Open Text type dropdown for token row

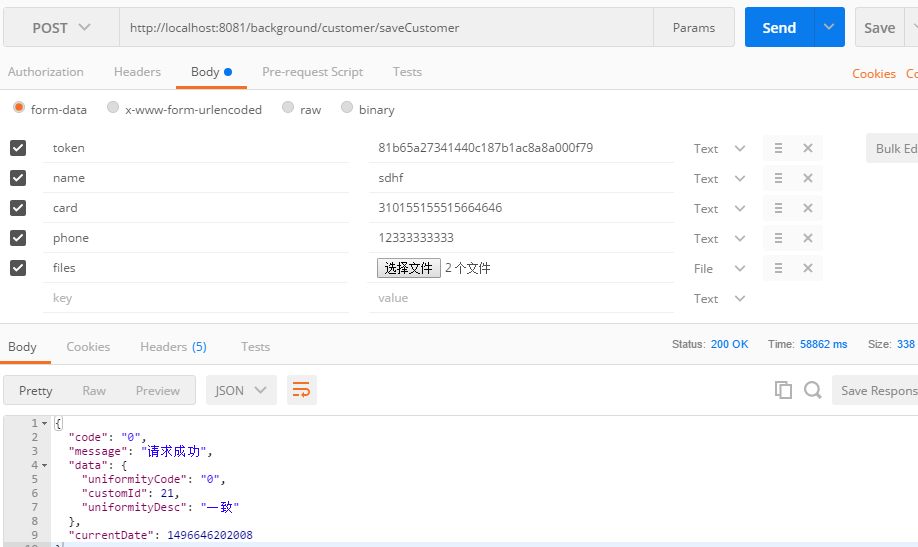point(739,149)
